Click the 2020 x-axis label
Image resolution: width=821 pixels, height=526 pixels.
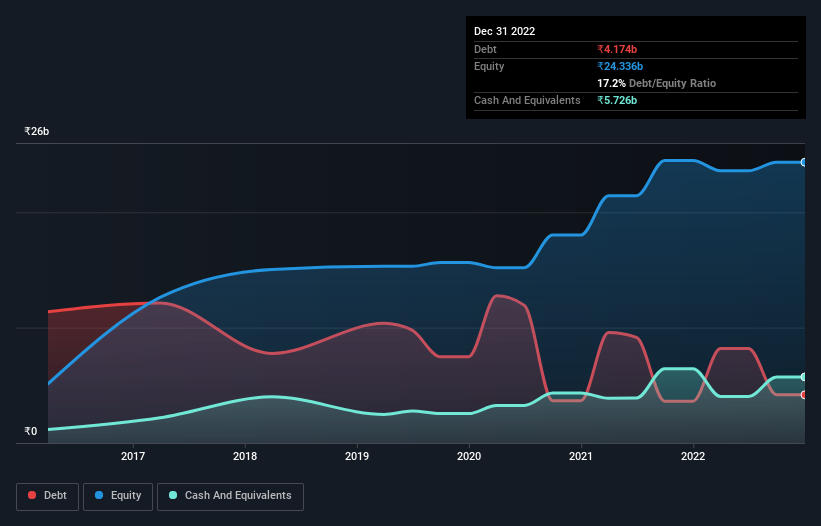tap(469, 456)
